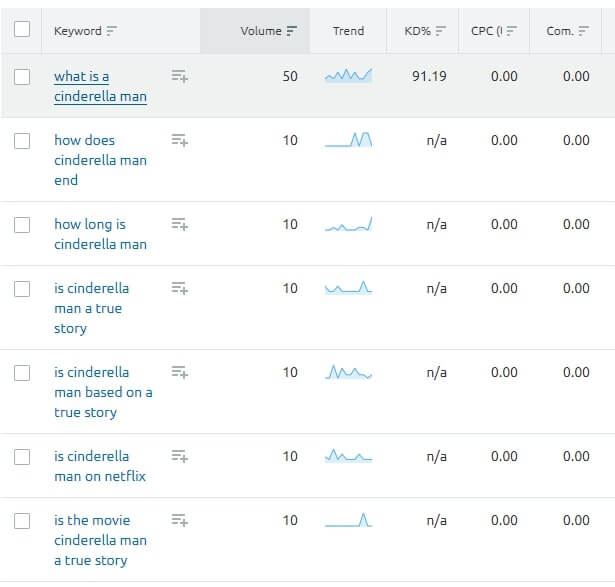Add 'is cinderella man on netflix' to list
This screenshot has height=587, width=615.
pos(180,456)
